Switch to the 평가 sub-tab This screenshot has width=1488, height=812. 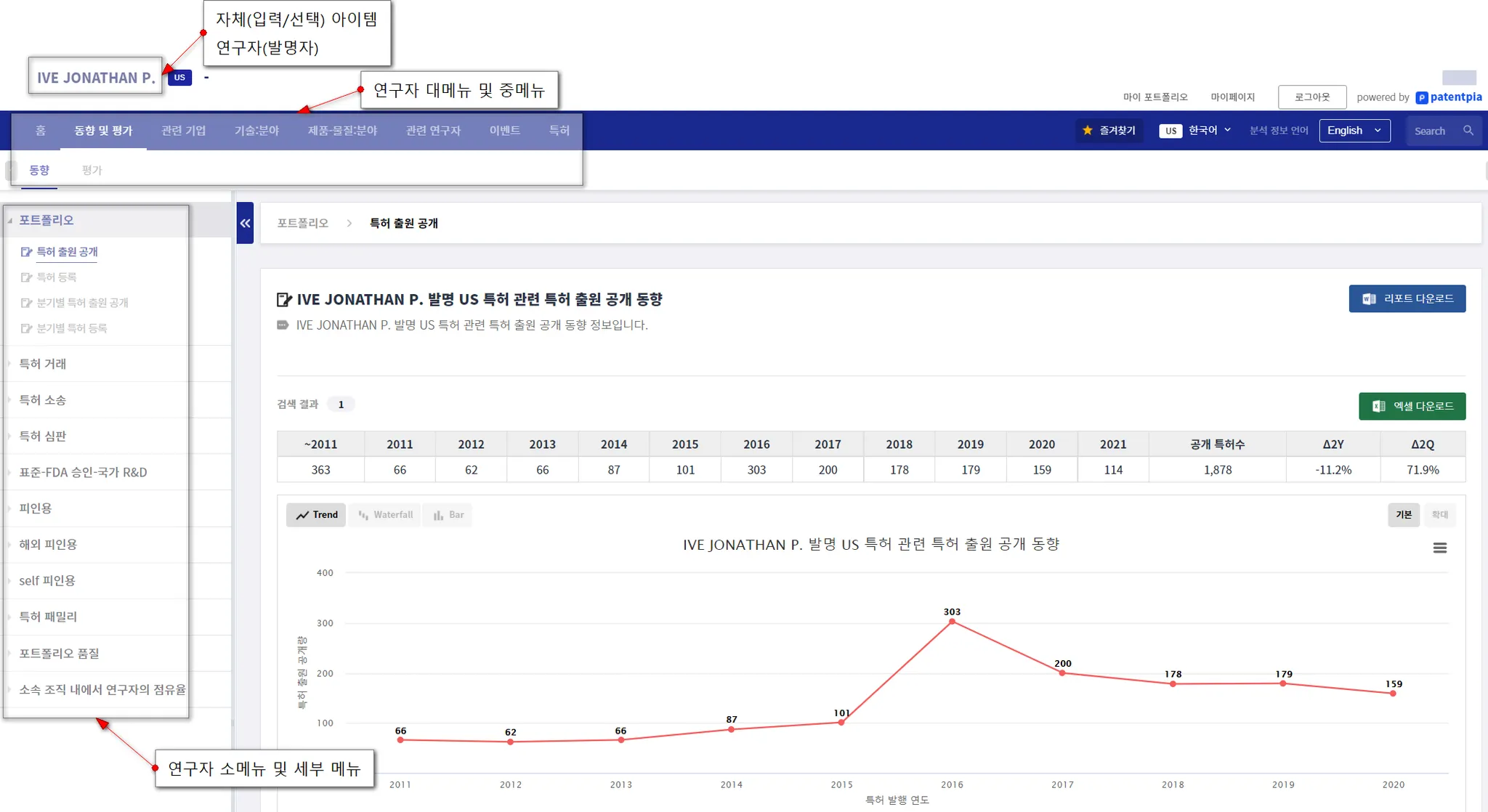(x=92, y=170)
